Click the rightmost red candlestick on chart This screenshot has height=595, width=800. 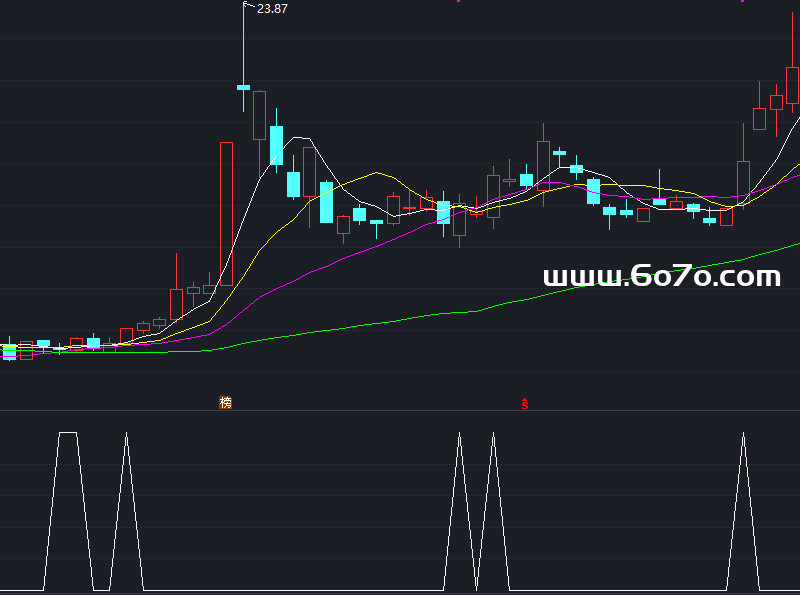pyautogui.click(x=793, y=85)
